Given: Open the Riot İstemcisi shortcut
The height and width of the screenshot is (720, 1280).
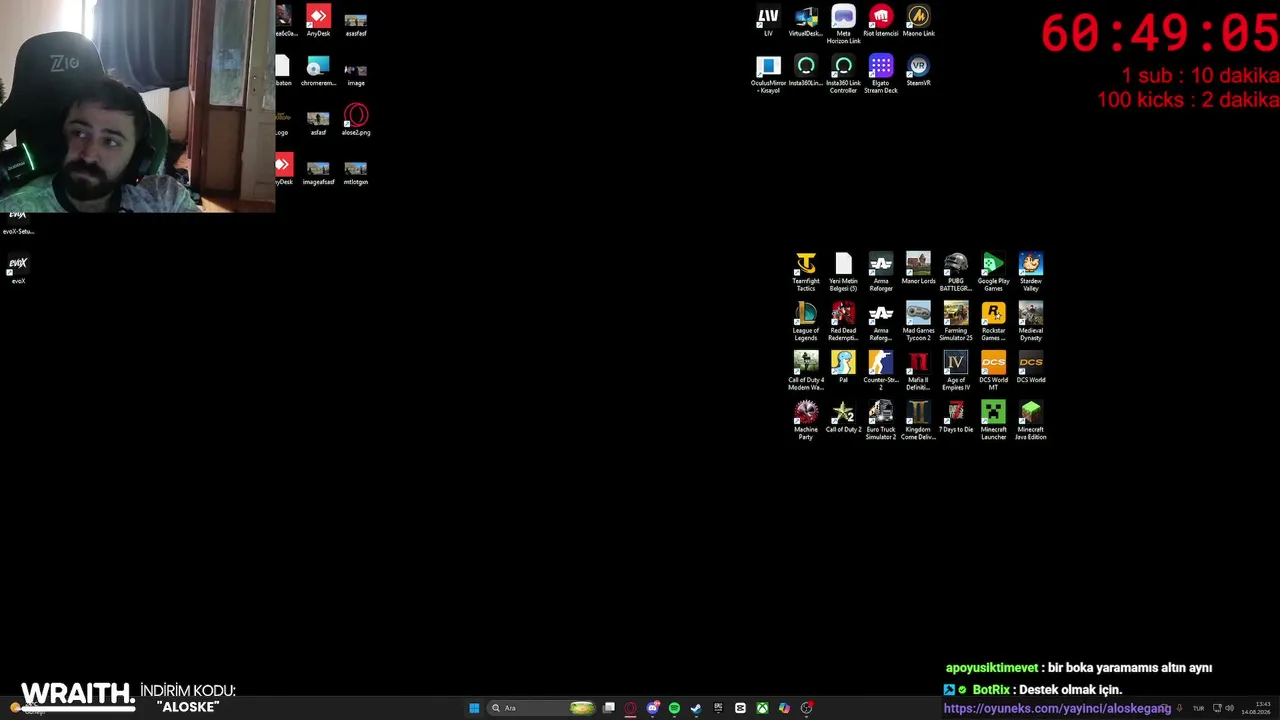Looking at the screenshot, I should [881, 21].
